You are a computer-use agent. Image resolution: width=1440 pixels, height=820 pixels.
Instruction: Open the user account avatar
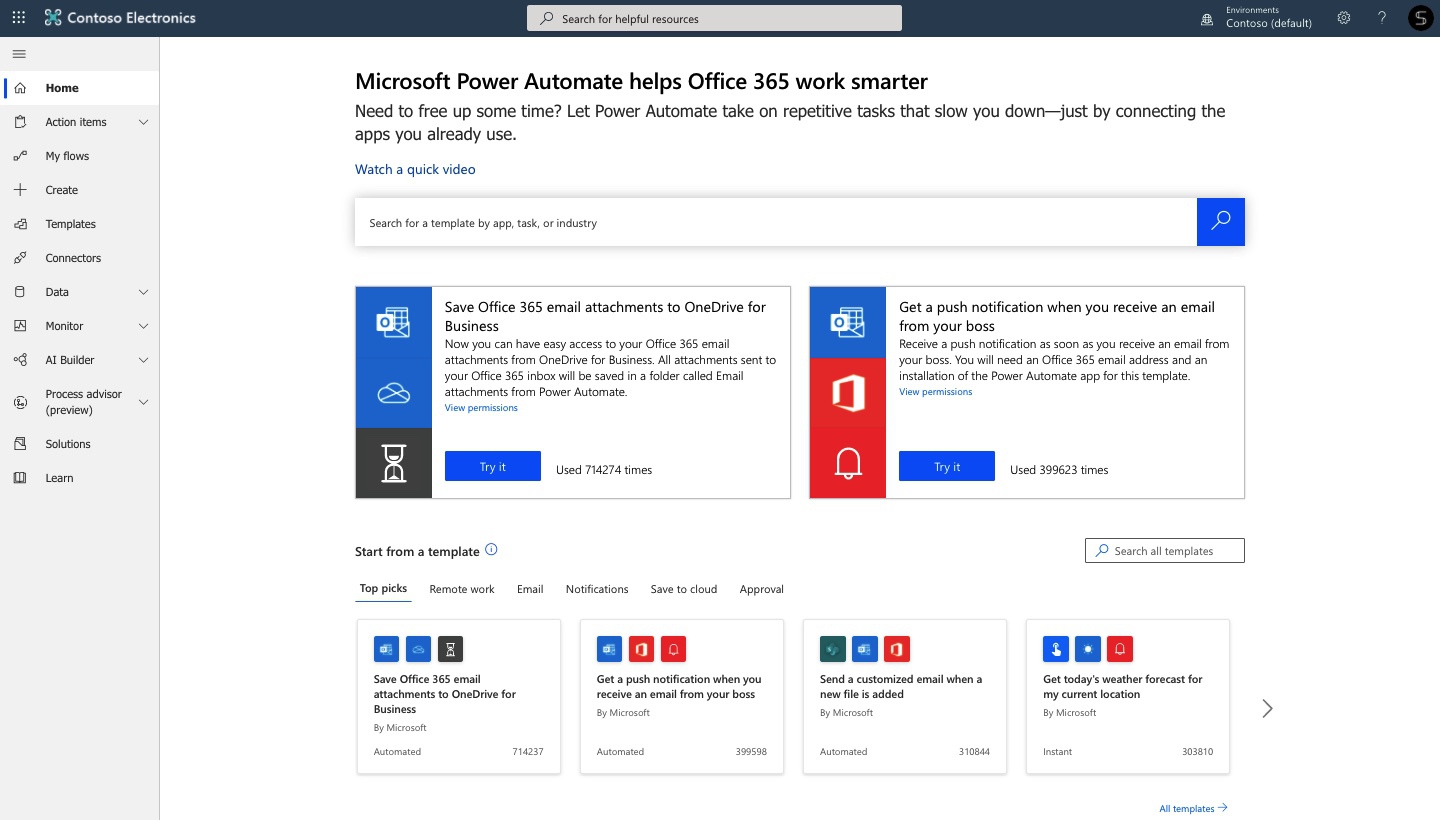pos(1420,18)
